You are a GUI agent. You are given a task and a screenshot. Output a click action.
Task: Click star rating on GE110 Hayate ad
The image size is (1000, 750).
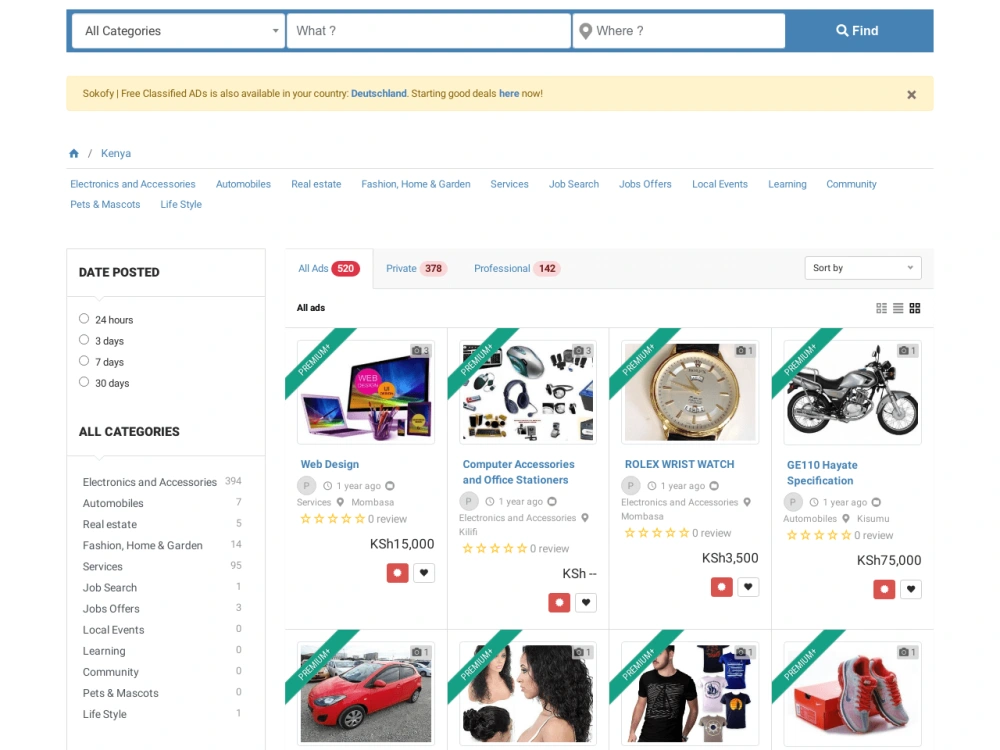[x=819, y=535]
